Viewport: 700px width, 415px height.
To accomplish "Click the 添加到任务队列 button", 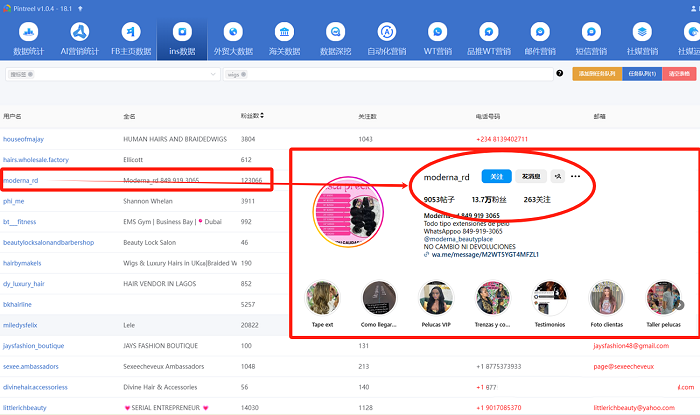I will click(x=597, y=74).
